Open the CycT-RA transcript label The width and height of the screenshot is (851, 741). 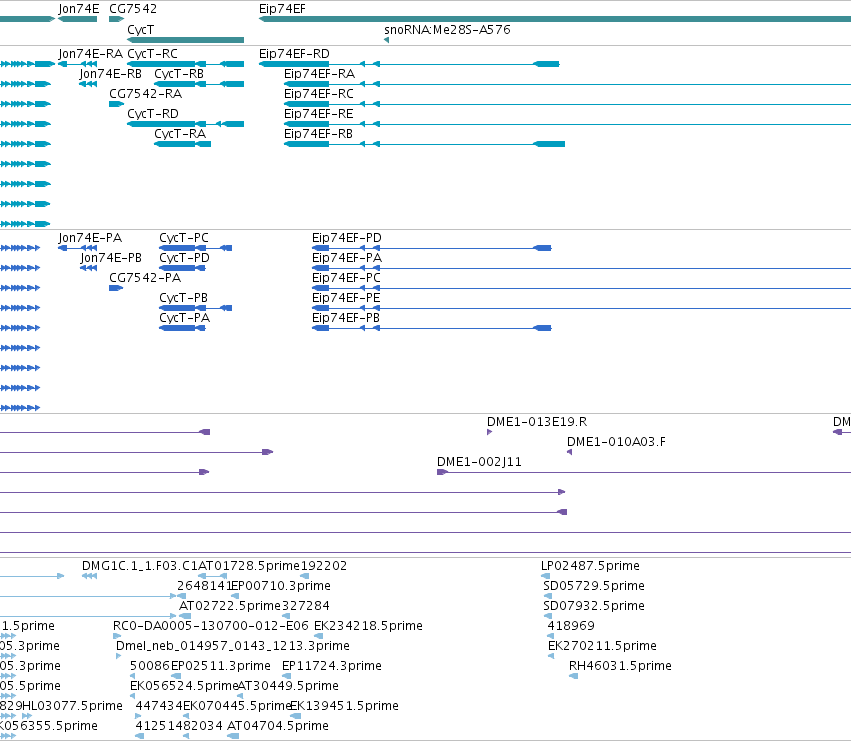[x=180, y=134]
